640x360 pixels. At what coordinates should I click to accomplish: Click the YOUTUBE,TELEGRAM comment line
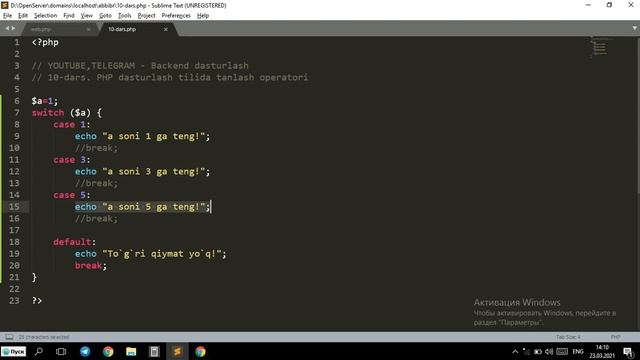pos(140,66)
